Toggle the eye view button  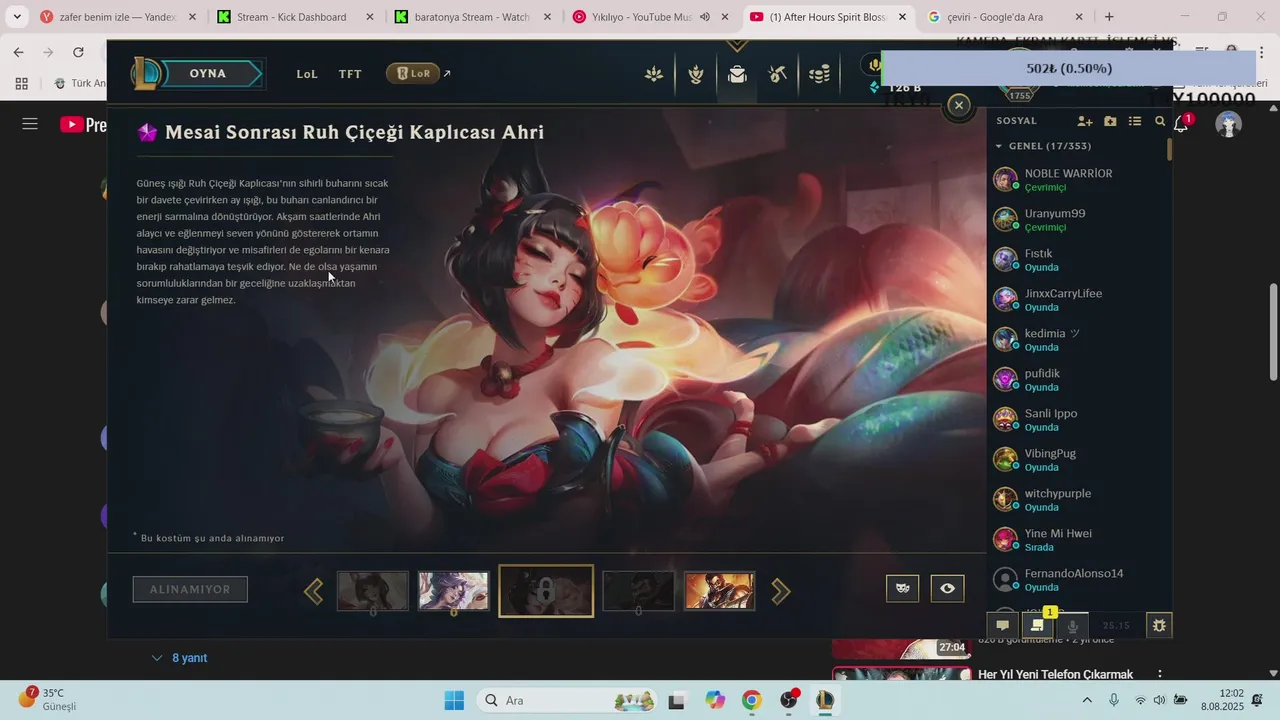point(947,588)
